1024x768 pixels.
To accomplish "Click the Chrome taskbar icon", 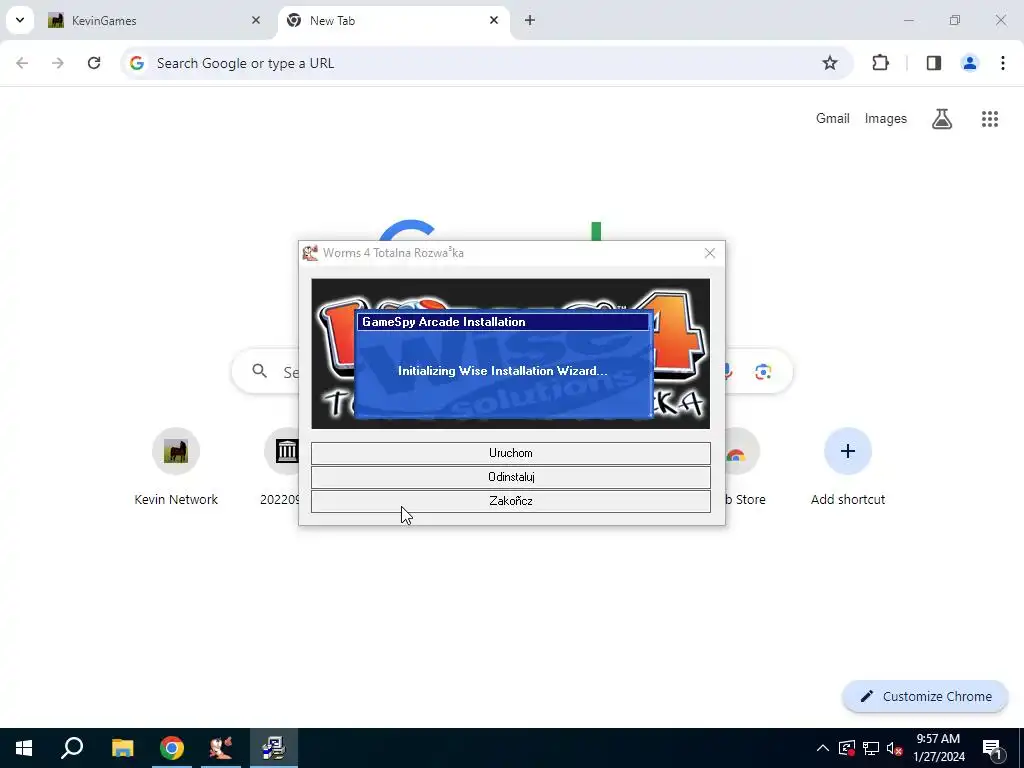I will [172, 748].
